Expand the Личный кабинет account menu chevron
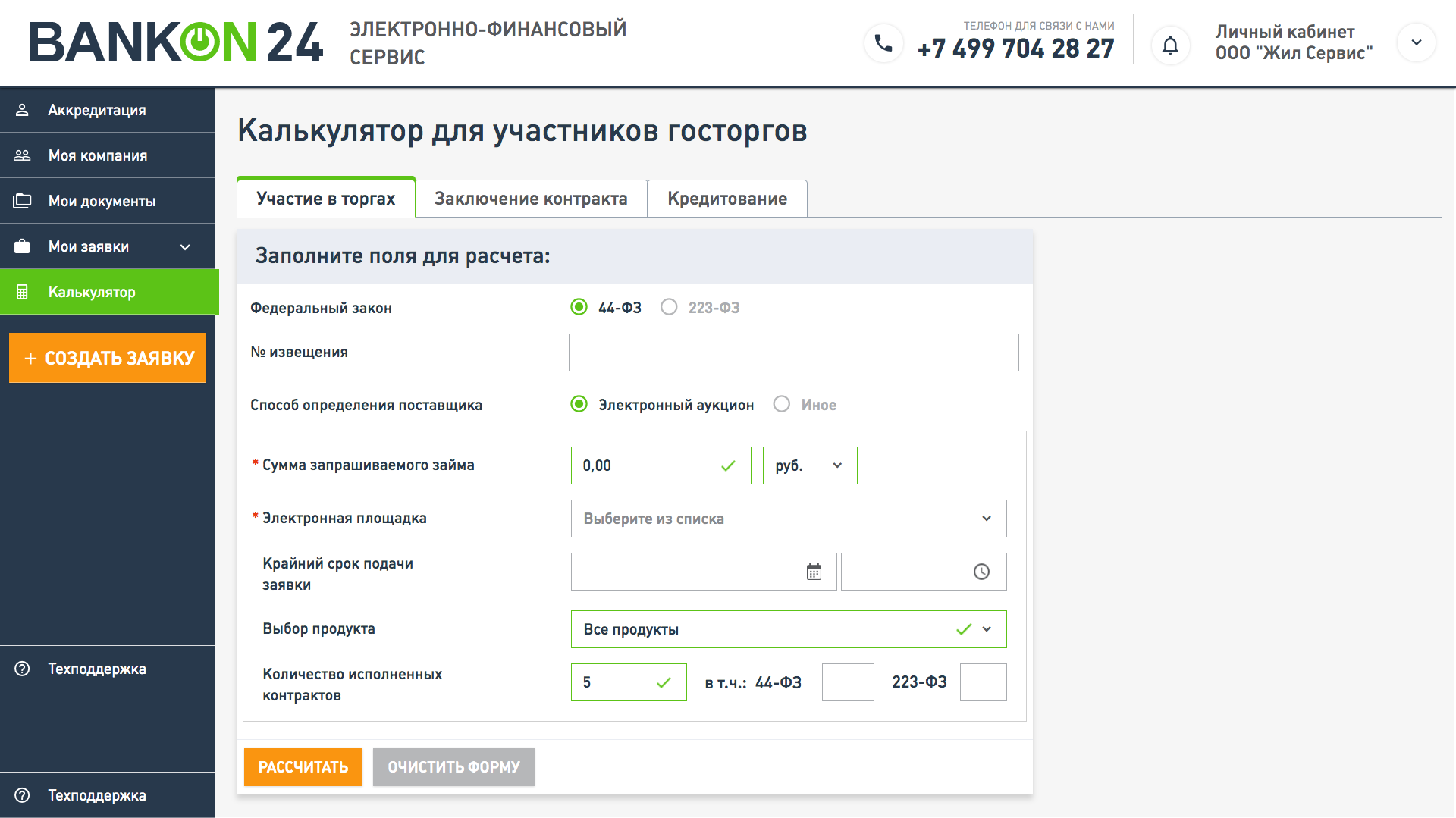Viewport: 1456px width, 818px height. 1416,42
